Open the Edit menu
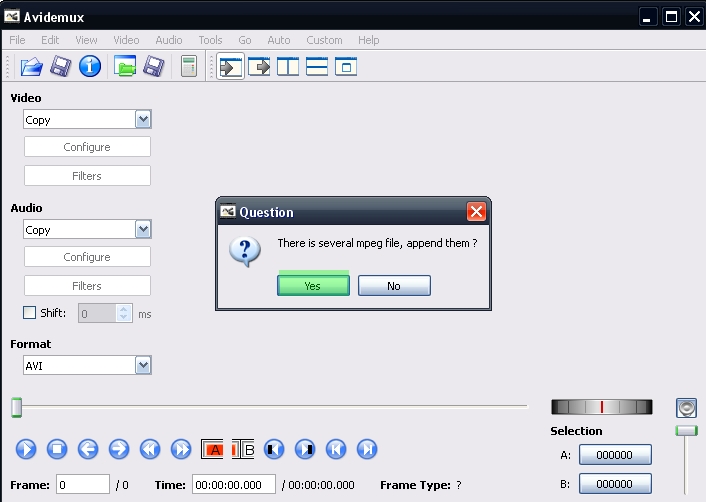The image size is (706, 502). tap(50, 40)
